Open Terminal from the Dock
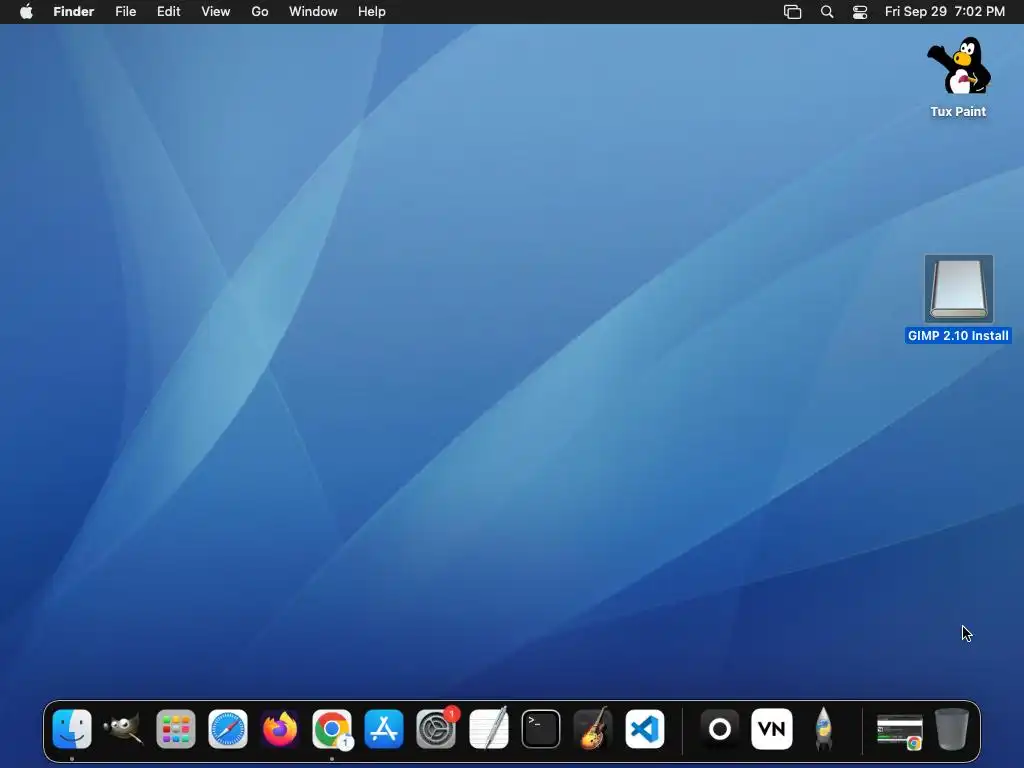The image size is (1024, 768). (x=541, y=729)
